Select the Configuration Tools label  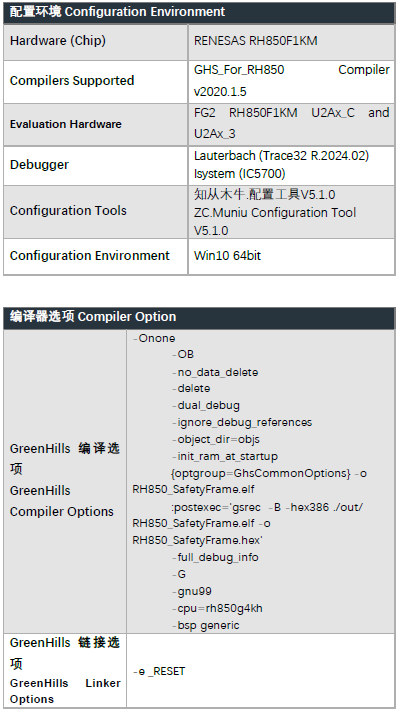[68, 211]
